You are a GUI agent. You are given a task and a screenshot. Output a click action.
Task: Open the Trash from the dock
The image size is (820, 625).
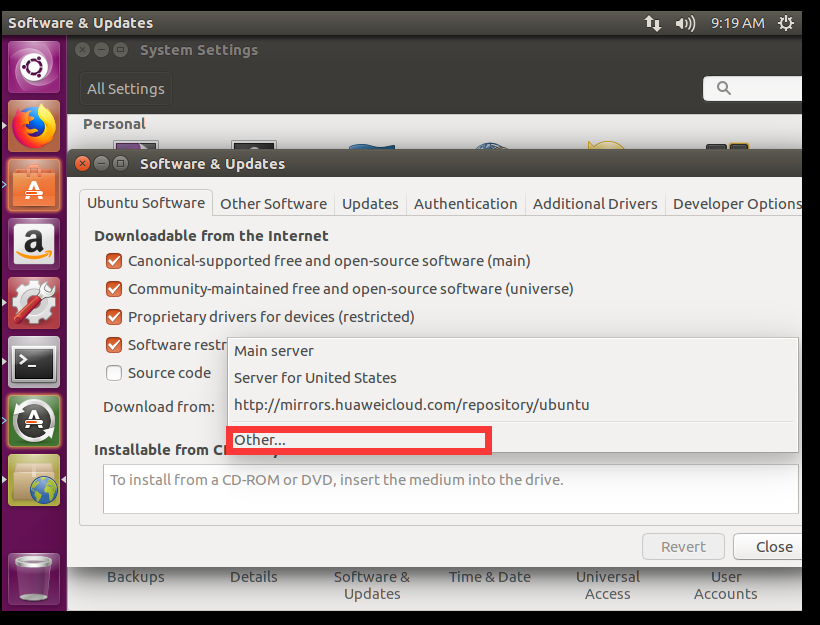click(33, 578)
